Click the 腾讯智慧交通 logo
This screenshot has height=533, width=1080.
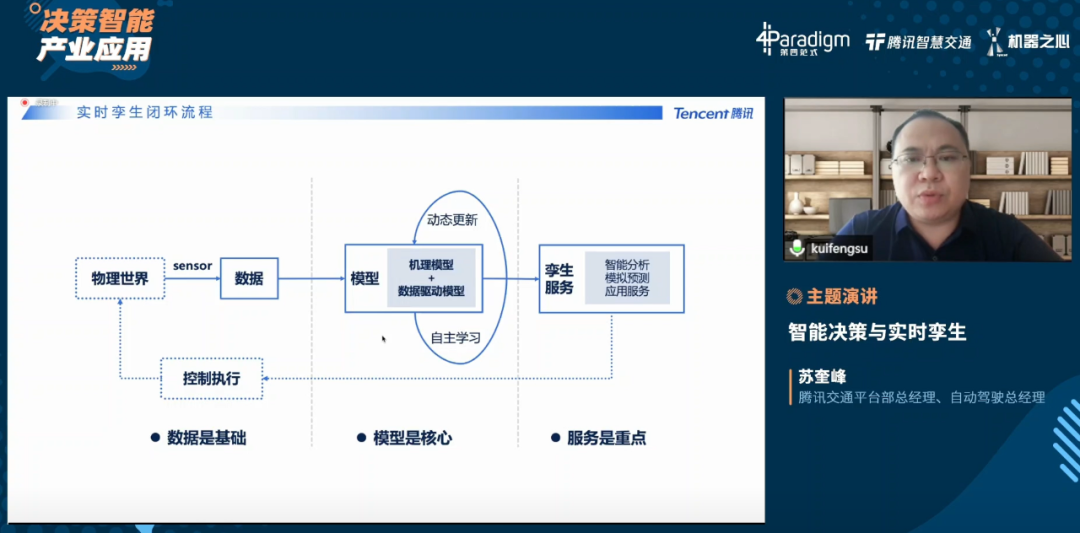918,42
